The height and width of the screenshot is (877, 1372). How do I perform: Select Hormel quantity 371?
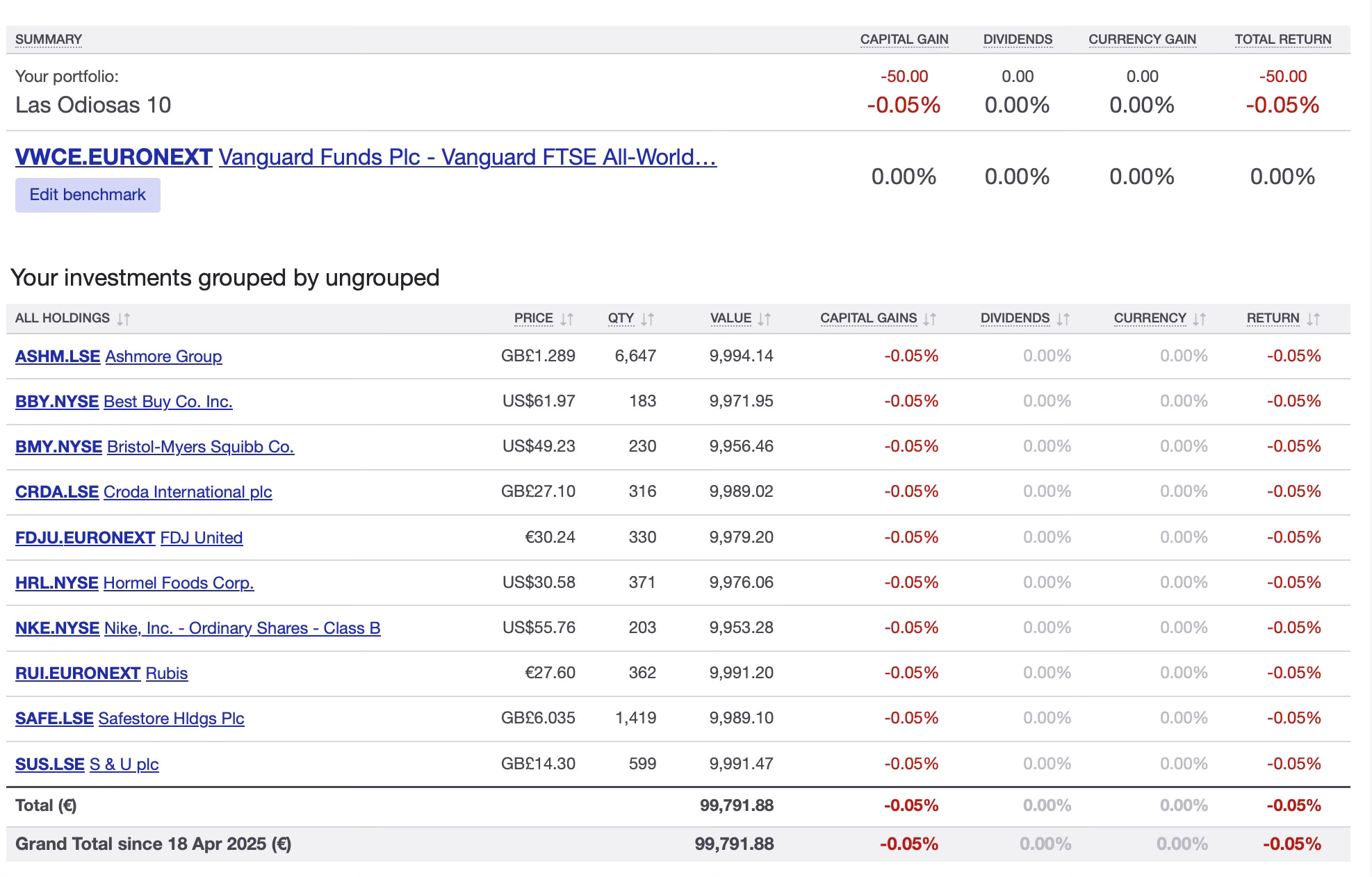642,582
